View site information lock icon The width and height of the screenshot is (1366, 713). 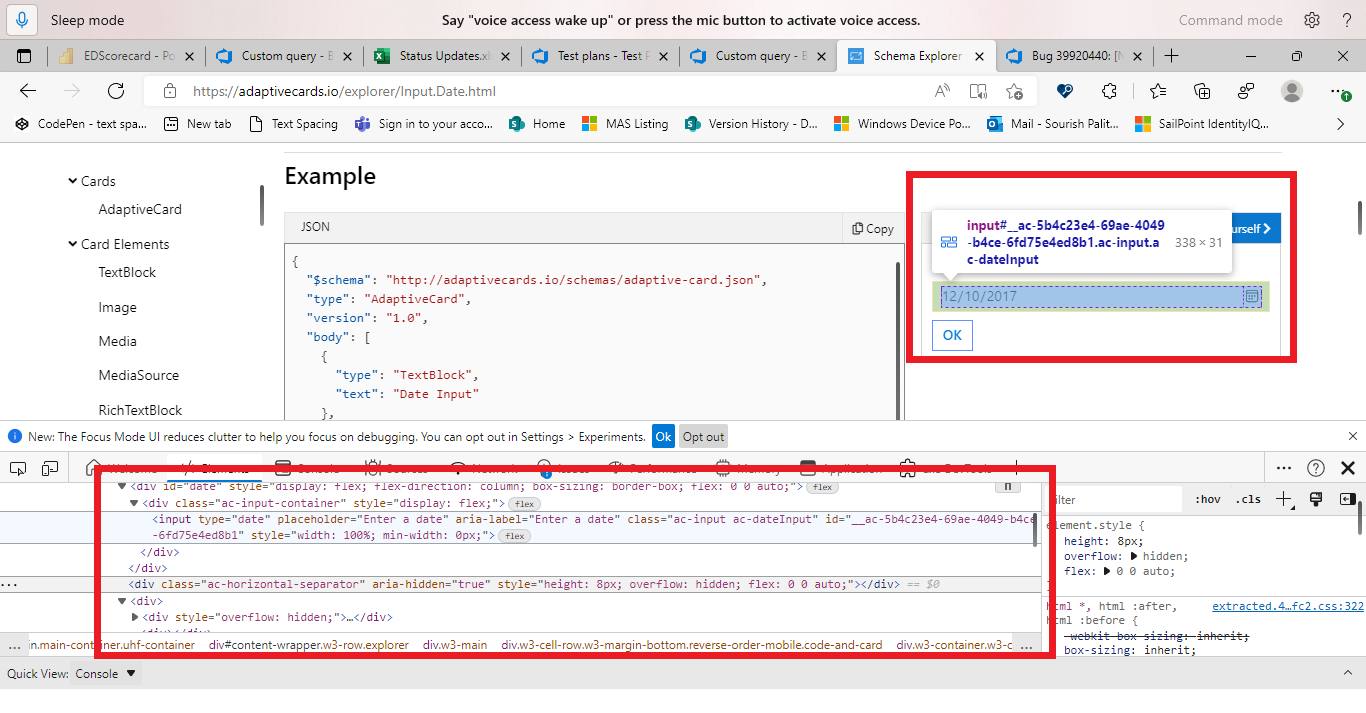169,91
